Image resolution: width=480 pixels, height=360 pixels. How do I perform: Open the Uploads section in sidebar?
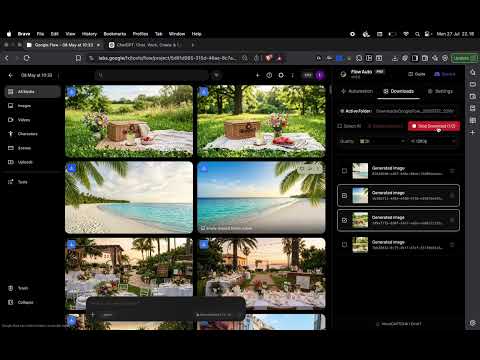33,162
